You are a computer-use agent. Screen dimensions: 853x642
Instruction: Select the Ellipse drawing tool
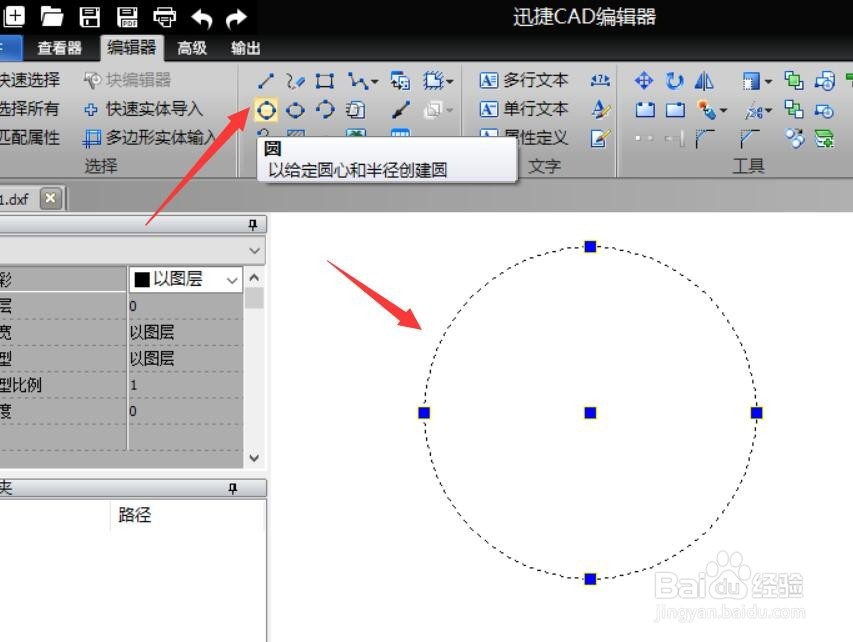click(294, 110)
